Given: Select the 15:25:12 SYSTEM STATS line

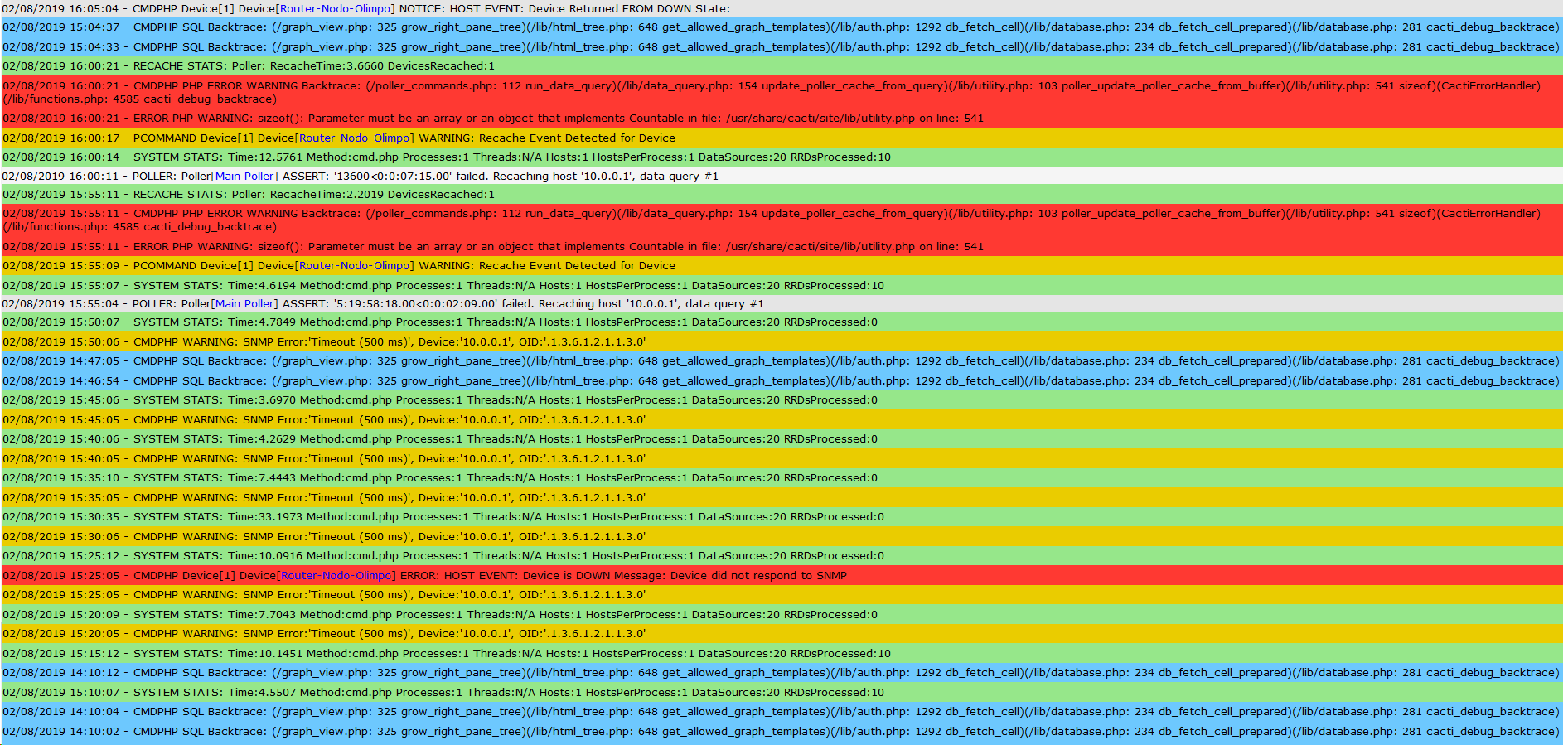Looking at the screenshot, I should click(782, 556).
